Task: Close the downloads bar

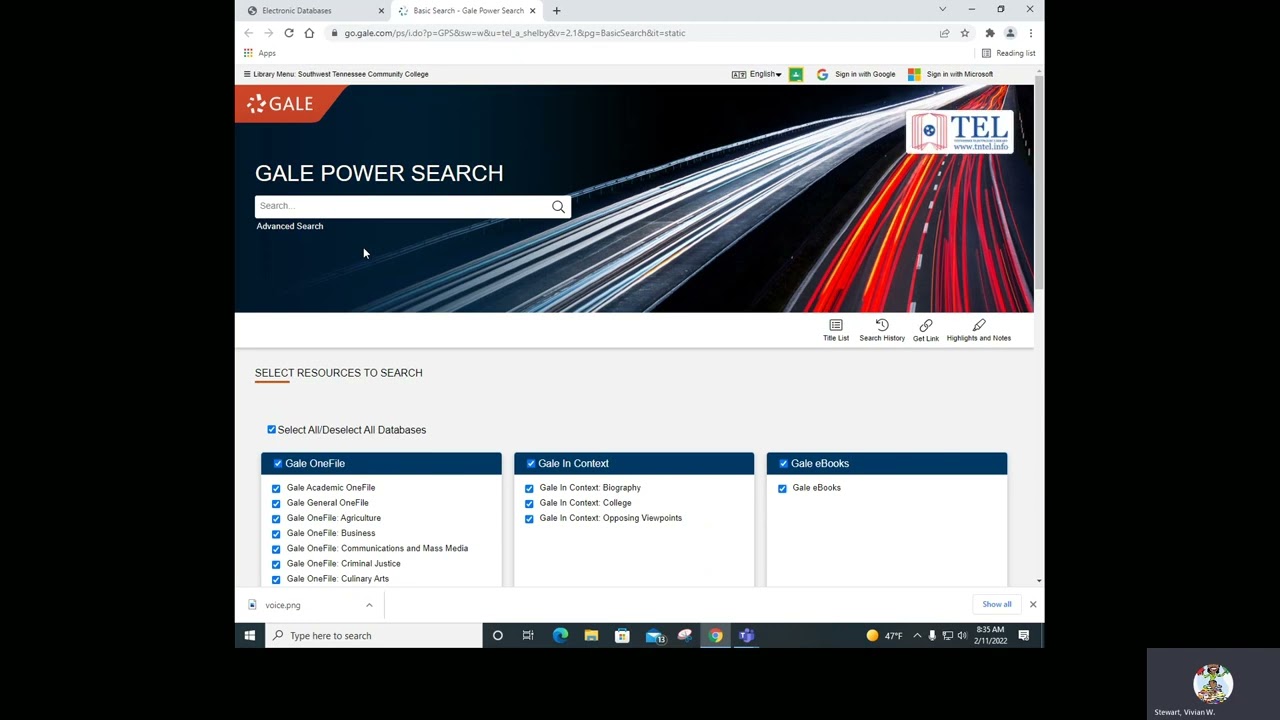Action: tap(1033, 604)
